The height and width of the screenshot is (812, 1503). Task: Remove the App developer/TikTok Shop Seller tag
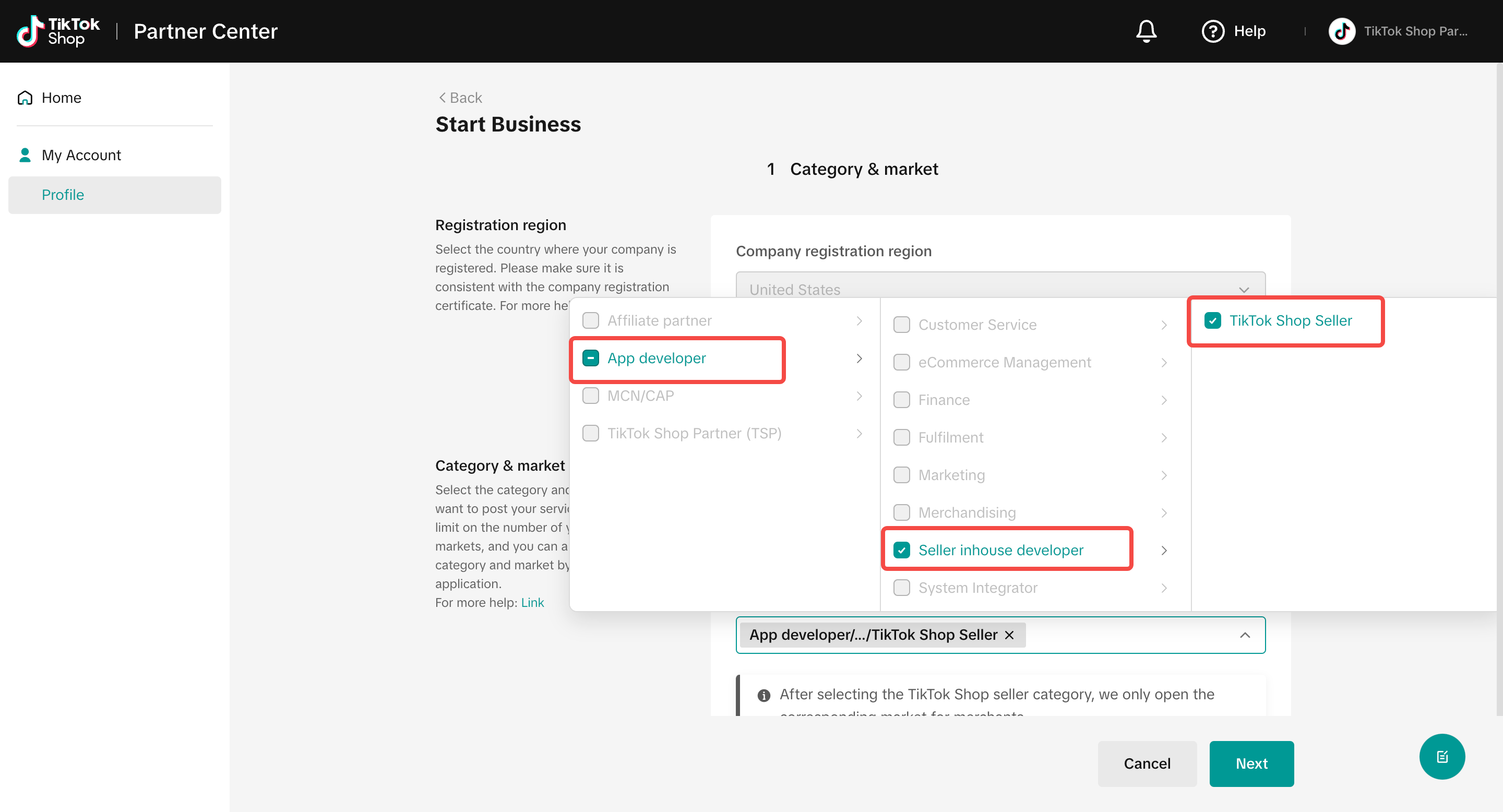[1009, 635]
